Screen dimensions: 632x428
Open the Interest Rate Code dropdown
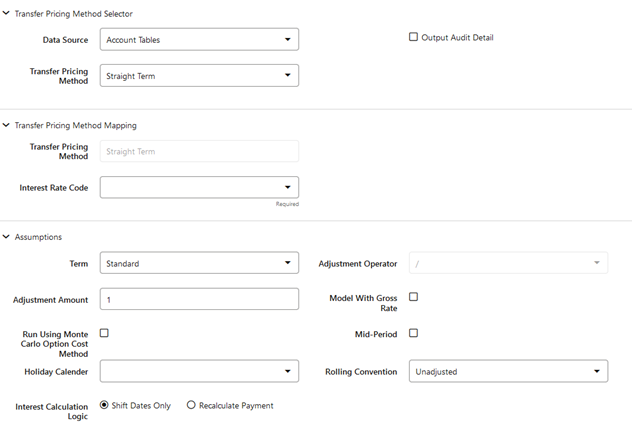pos(199,187)
